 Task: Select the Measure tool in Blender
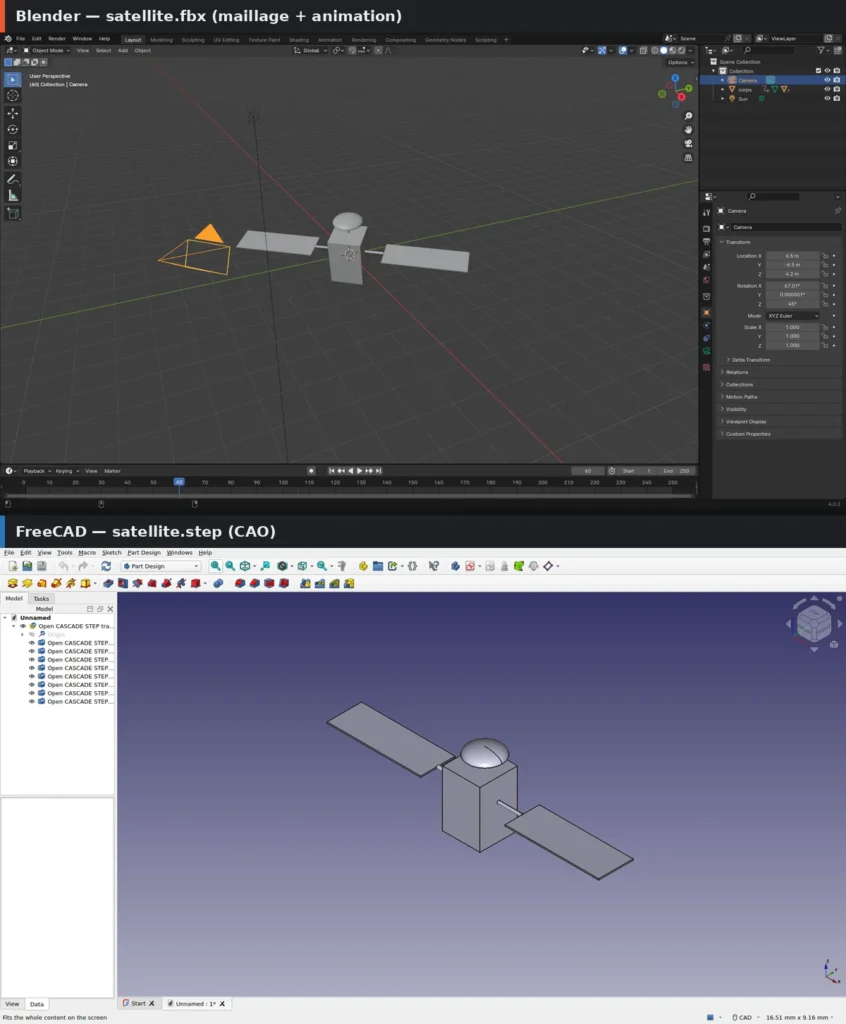point(12,196)
